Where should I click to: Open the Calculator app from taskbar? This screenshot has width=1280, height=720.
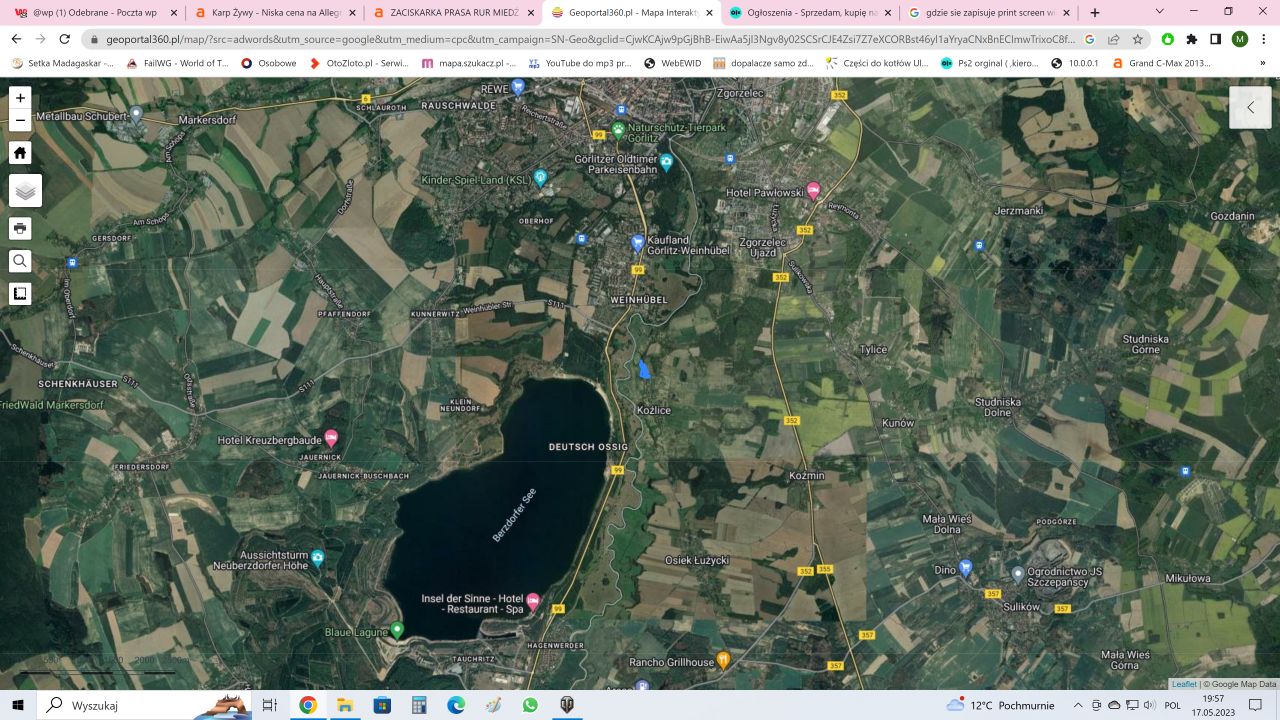tap(419, 705)
